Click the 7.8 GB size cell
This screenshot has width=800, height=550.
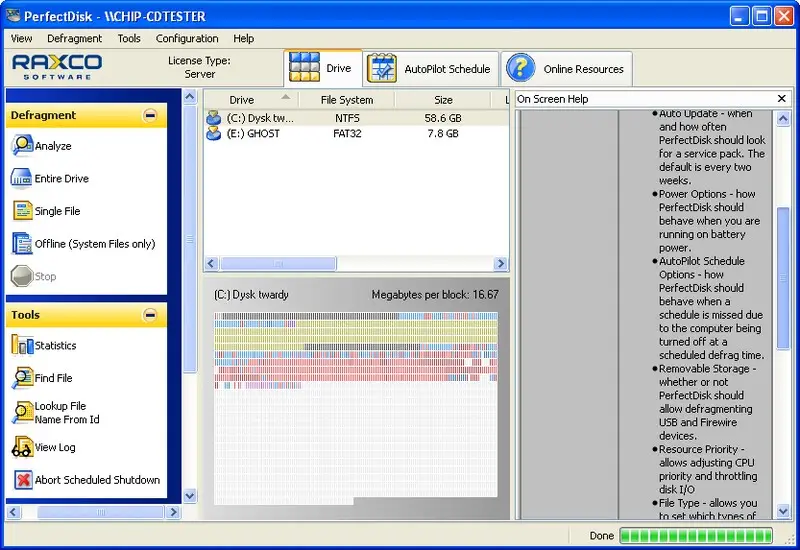coord(443,134)
